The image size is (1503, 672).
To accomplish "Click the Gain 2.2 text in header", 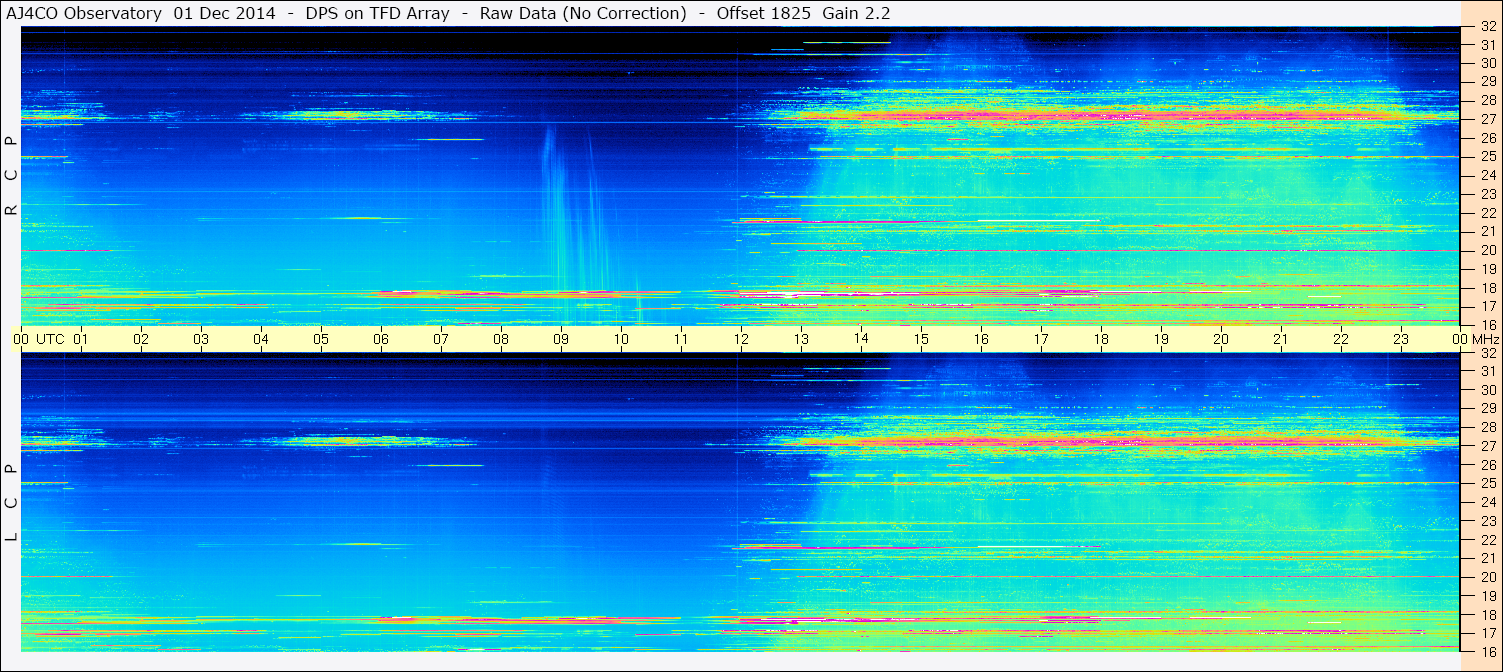I will [x=856, y=13].
